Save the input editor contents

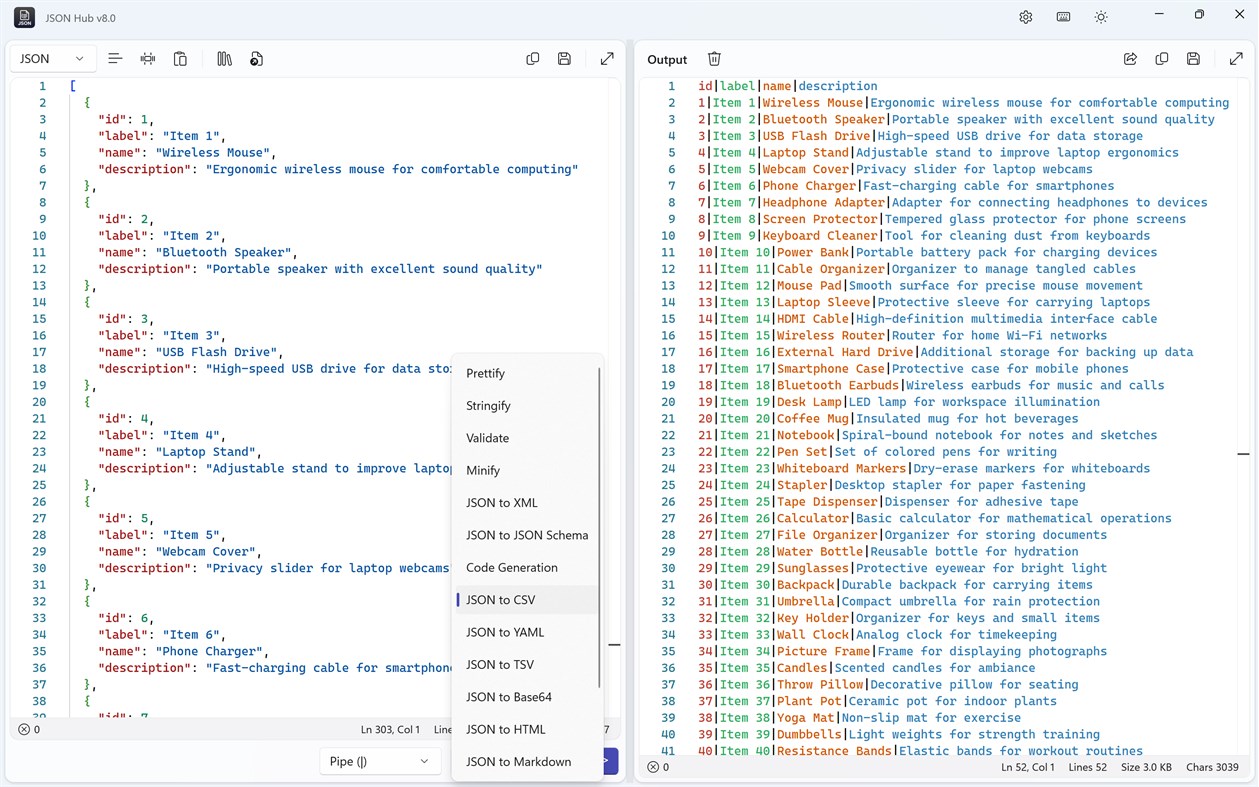pos(564,59)
